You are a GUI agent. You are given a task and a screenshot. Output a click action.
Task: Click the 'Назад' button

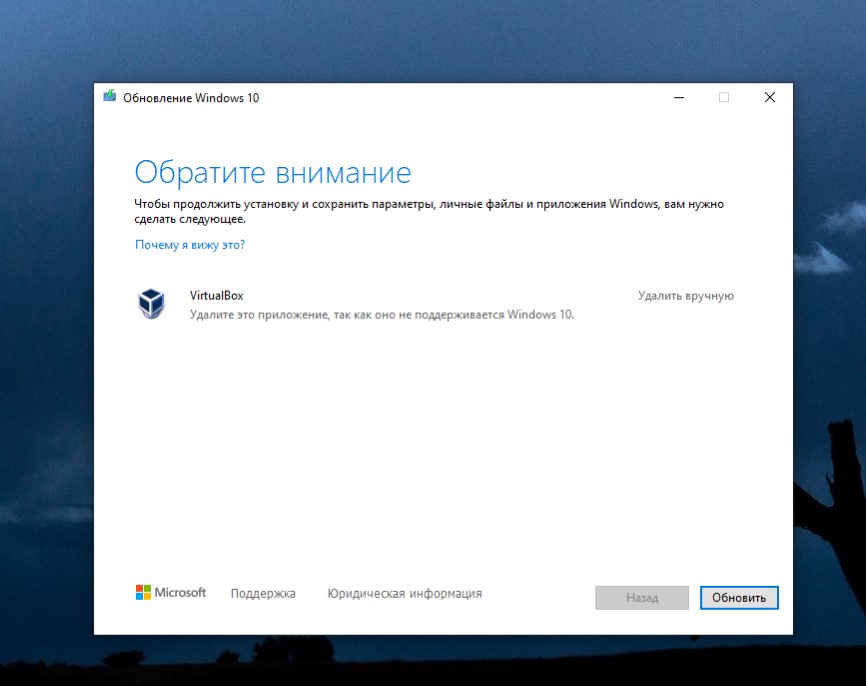point(642,598)
